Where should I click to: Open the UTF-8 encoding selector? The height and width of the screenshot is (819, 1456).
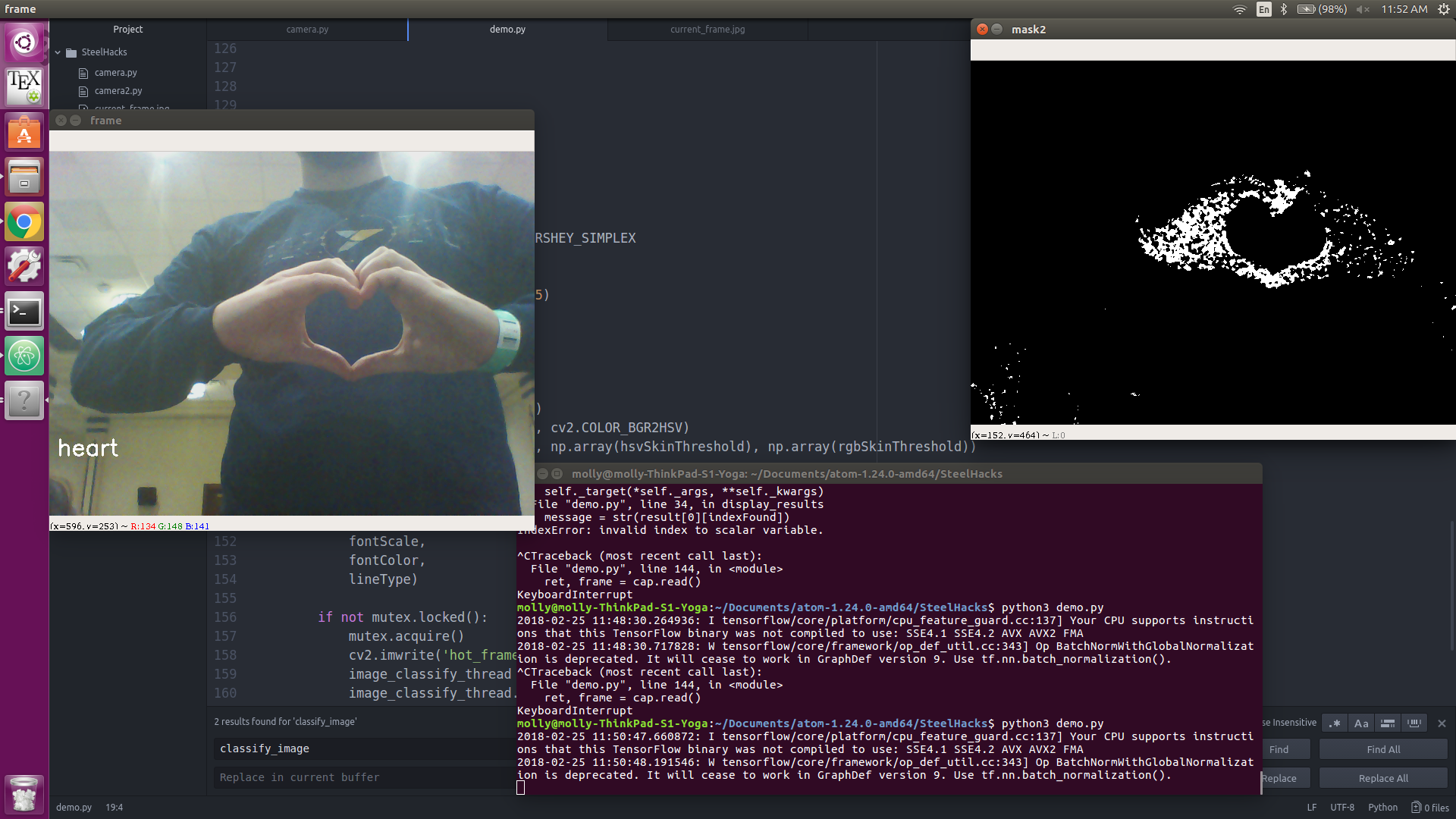point(1341,808)
